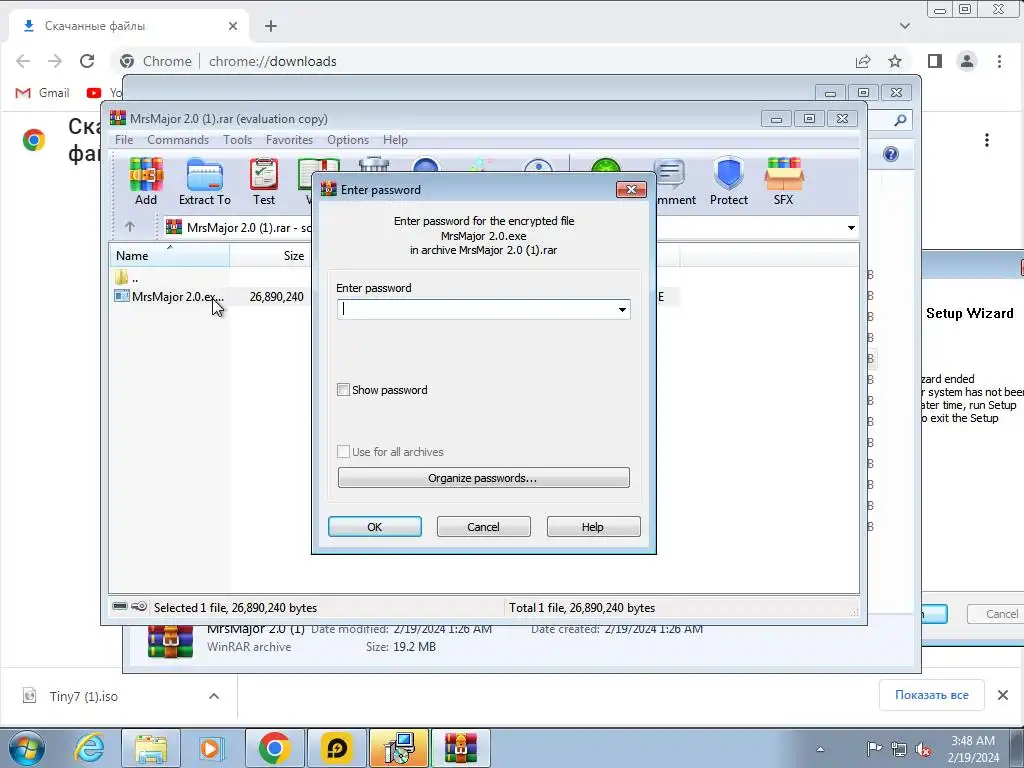Enable the Show password checkbox
This screenshot has height=768, width=1024.
pos(343,390)
